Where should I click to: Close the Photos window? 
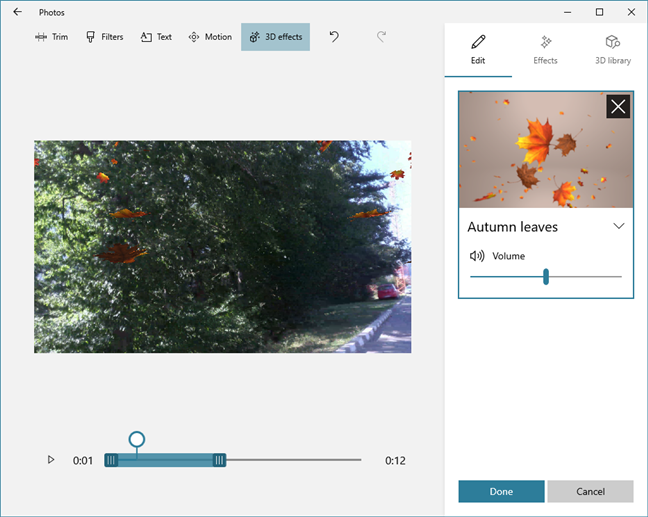631,12
